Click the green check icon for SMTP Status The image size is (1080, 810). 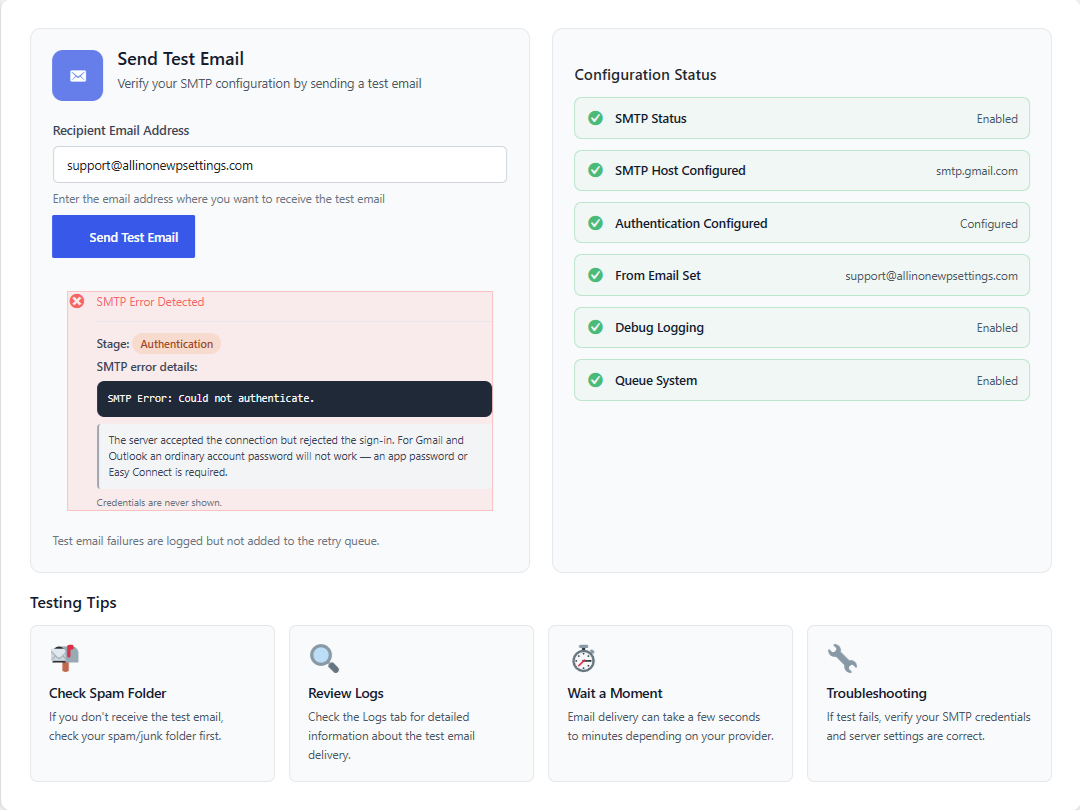pyautogui.click(x=596, y=118)
